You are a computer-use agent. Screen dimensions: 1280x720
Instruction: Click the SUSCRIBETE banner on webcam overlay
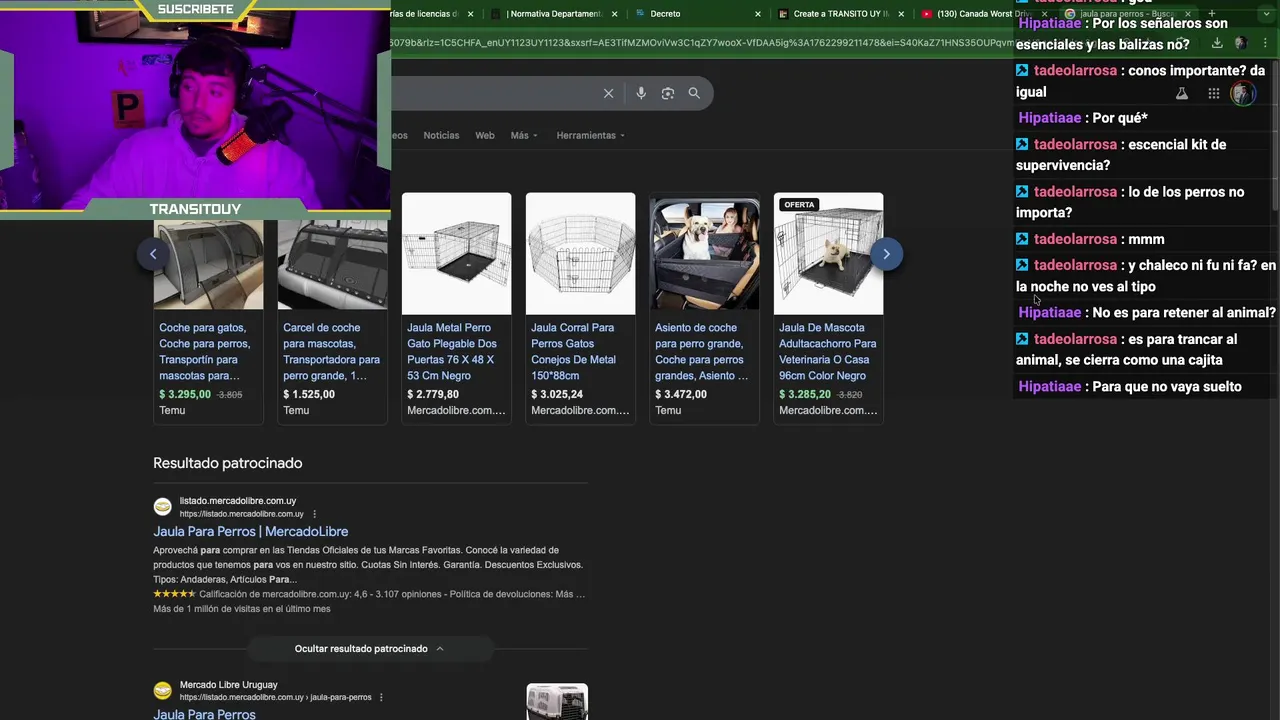point(195,9)
